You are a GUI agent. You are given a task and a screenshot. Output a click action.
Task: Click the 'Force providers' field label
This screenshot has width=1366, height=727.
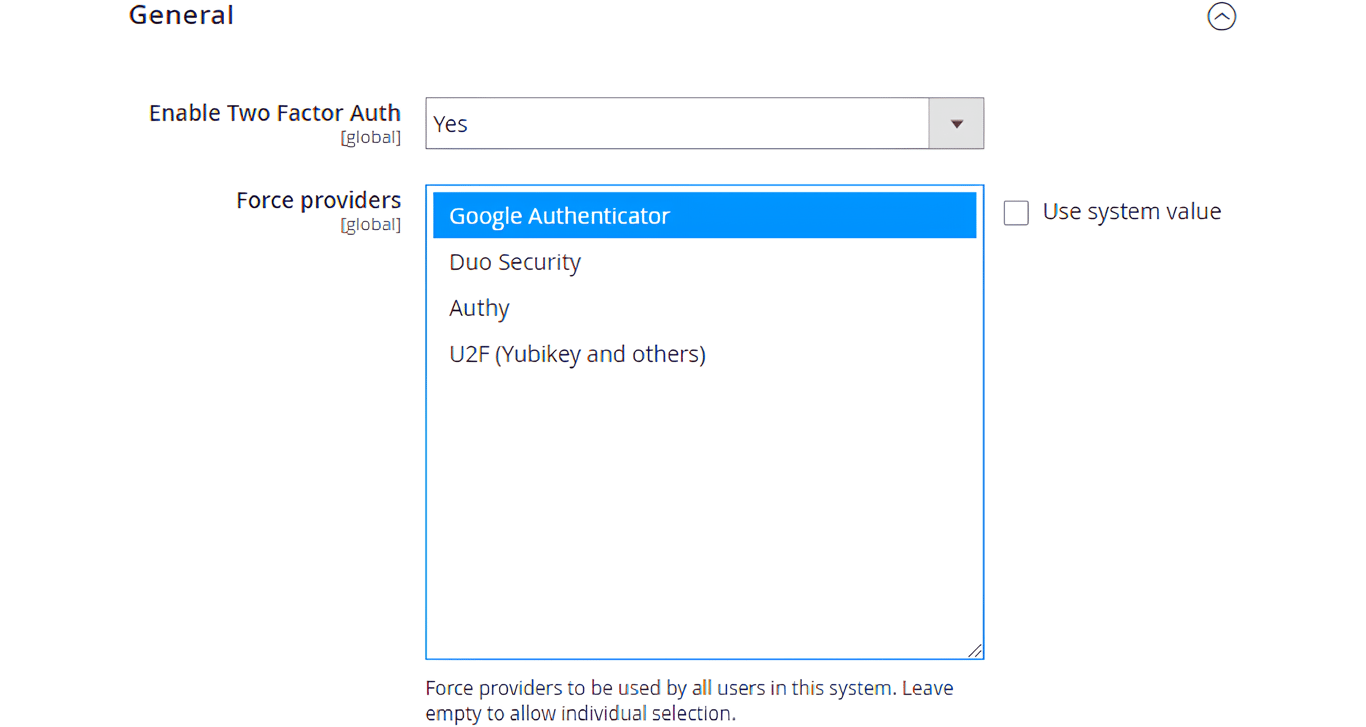318,200
